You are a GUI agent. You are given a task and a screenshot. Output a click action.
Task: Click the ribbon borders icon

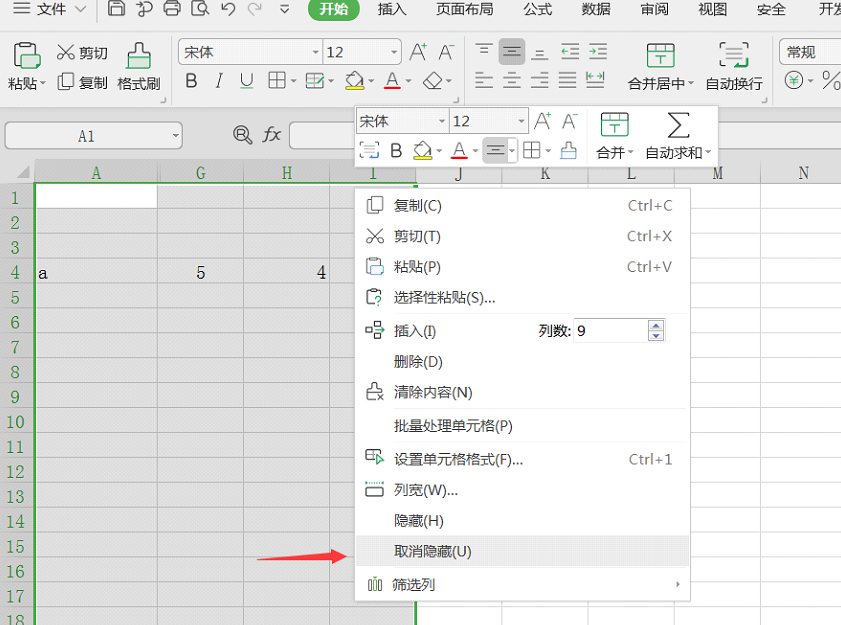pyautogui.click(x=277, y=80)
